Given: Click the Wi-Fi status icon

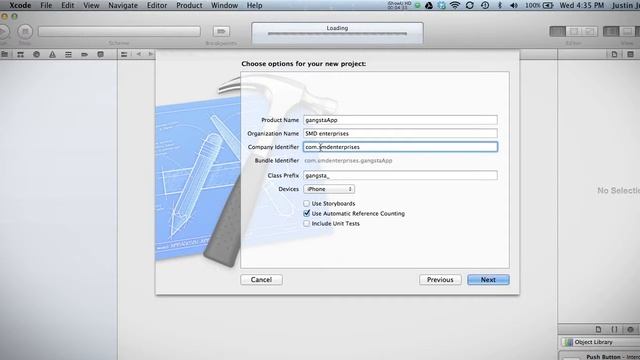Looking at the screenshot, I should 455,5.
